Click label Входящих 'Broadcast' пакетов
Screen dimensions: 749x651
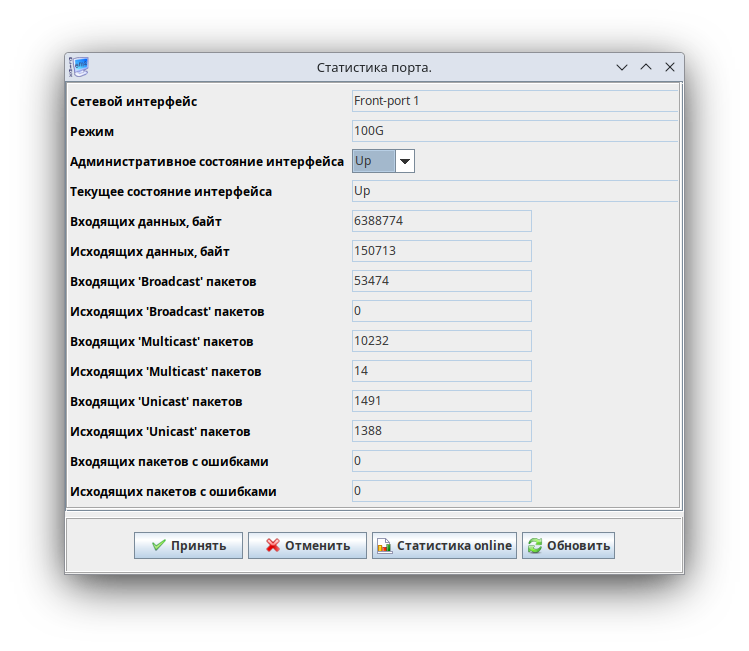[163, 281]
